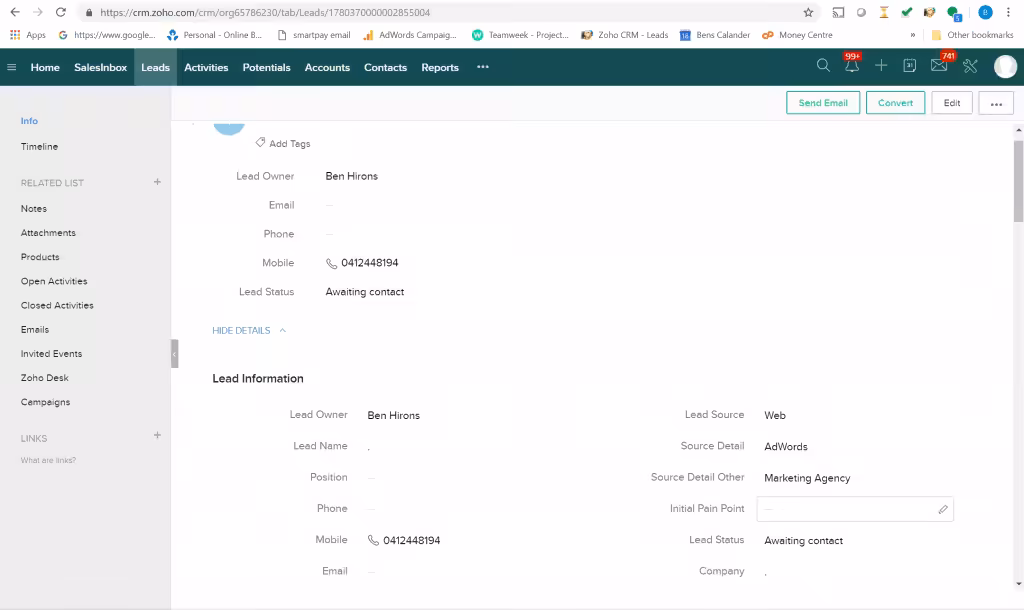Image resolution: width=1024 pixels, height=610 pixels.
Task: Open the notifications bell
Action: pyautogui.click(x=851, y=66)
